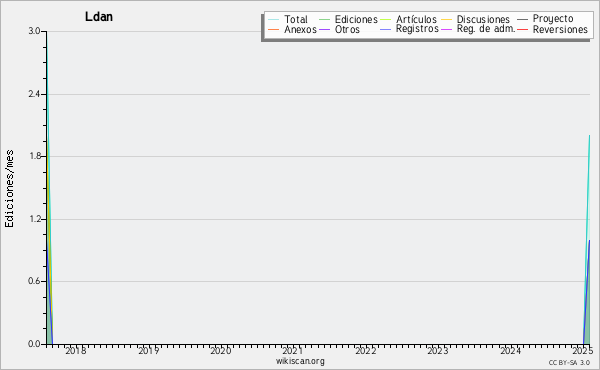Screen dimensions: 600x370
Task: Click the 2020 x-axis label
Action: (221, 351)
